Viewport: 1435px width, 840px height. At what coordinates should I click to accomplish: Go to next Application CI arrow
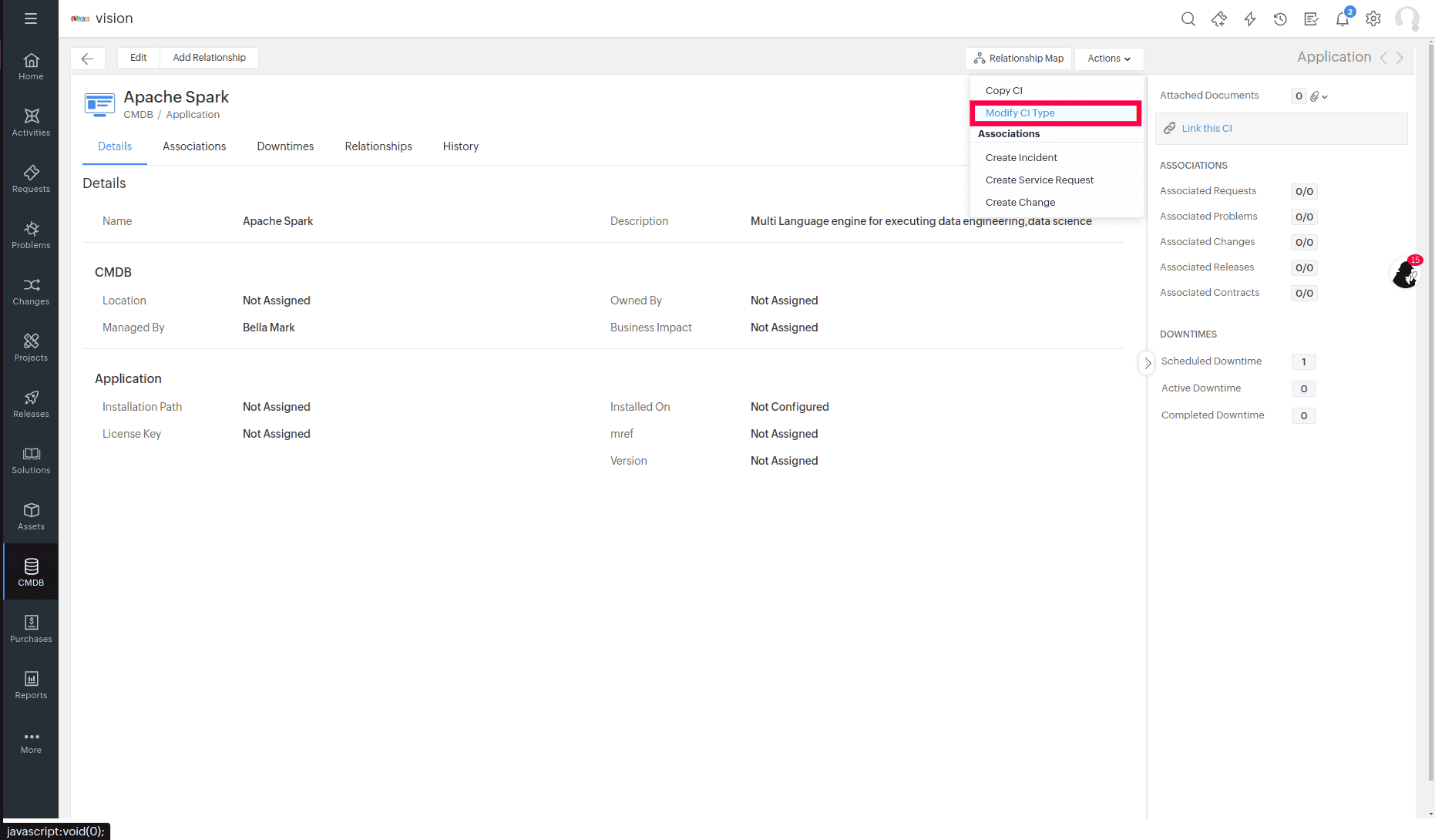pos(1400,58)
